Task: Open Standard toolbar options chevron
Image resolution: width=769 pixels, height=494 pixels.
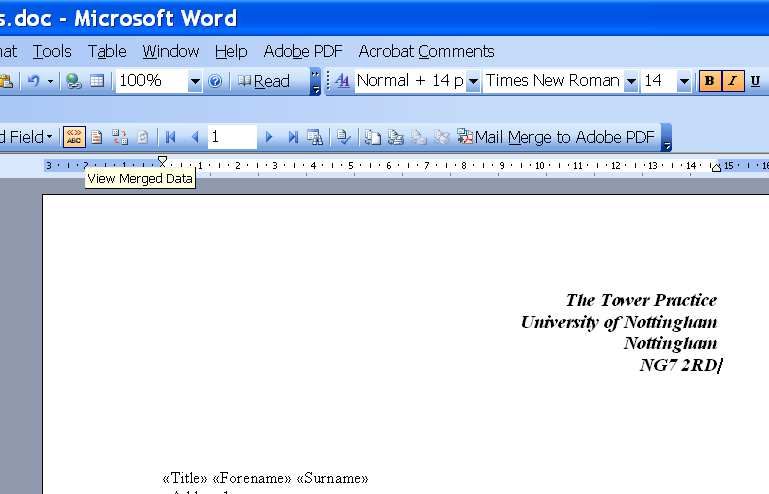Action: 315,81
